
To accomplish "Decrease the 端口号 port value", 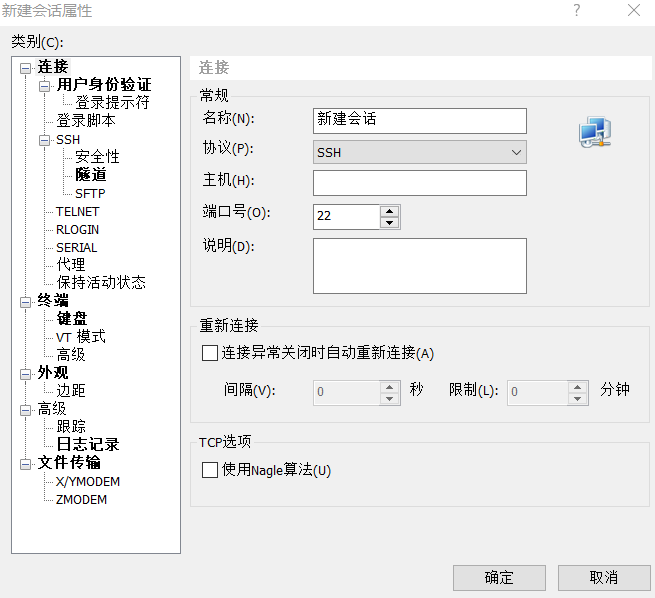I will tap(390, 223).
